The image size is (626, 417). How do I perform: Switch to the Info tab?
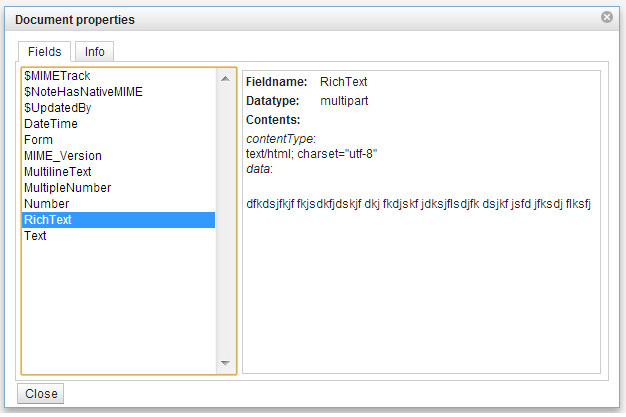point(95,52)
